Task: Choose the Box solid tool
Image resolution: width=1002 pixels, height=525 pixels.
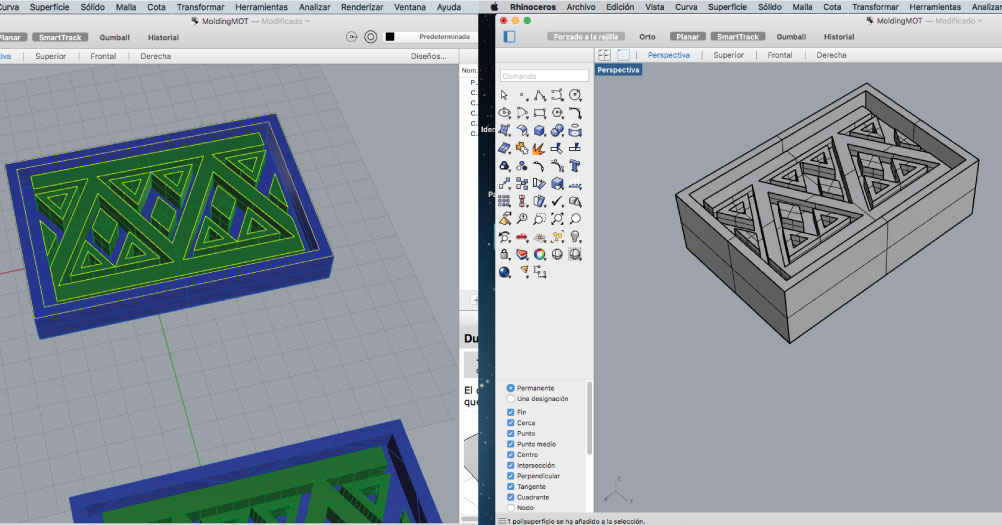Action: 539,130
